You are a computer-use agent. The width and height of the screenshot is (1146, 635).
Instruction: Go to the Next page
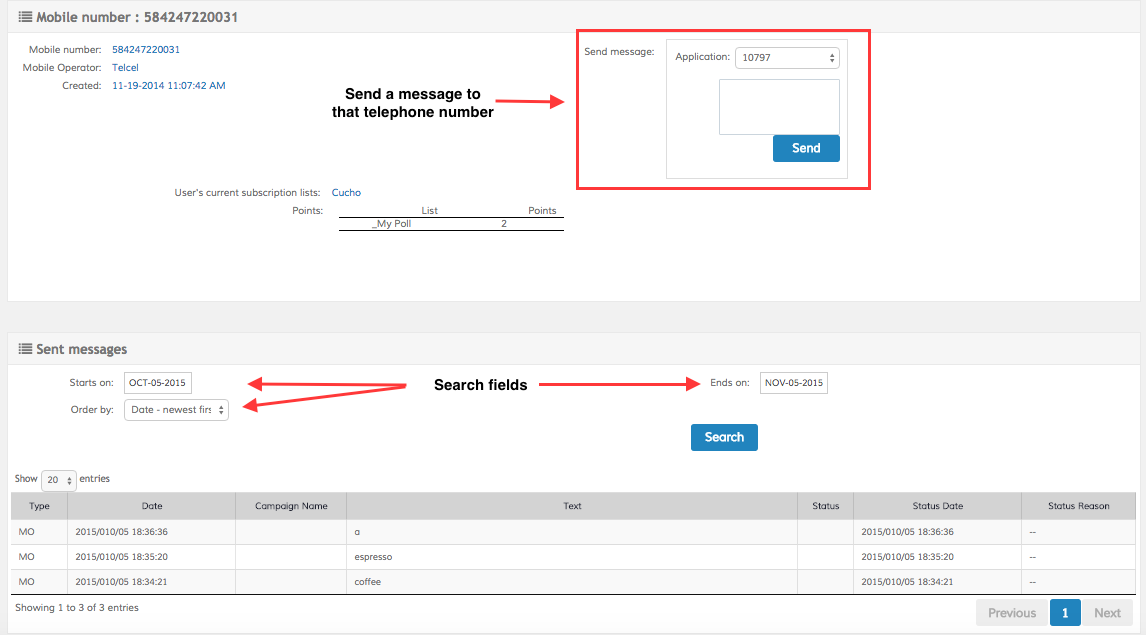(x=1107, y=613)
